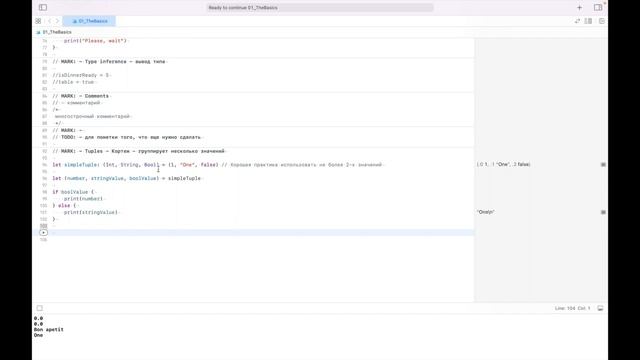This screenshot has width=640, height=360.
Task: Enable code review arrows icon
Action: pyautogui.click(x=577, y=21)
